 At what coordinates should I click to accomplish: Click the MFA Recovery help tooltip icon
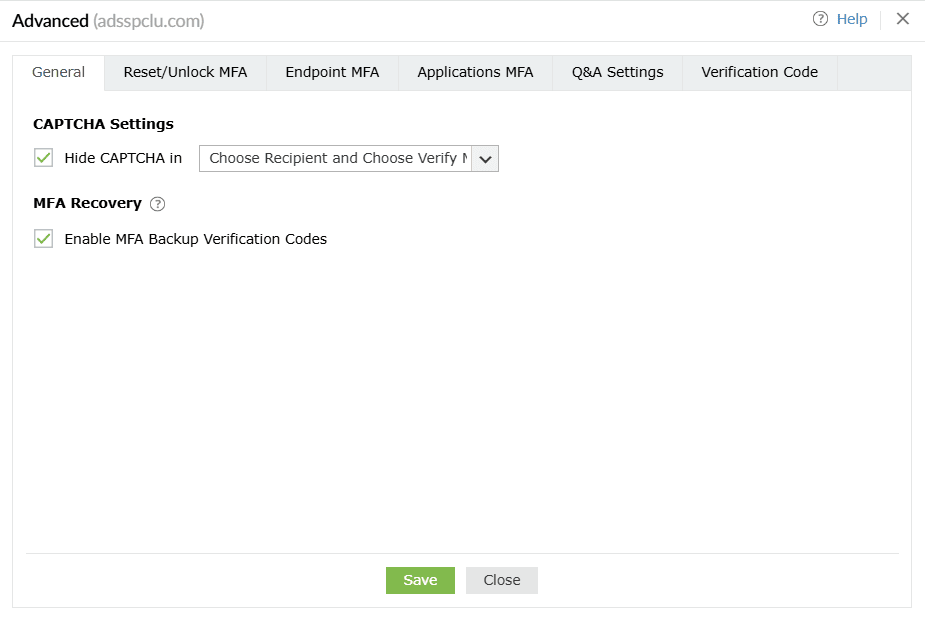[158, 204]
